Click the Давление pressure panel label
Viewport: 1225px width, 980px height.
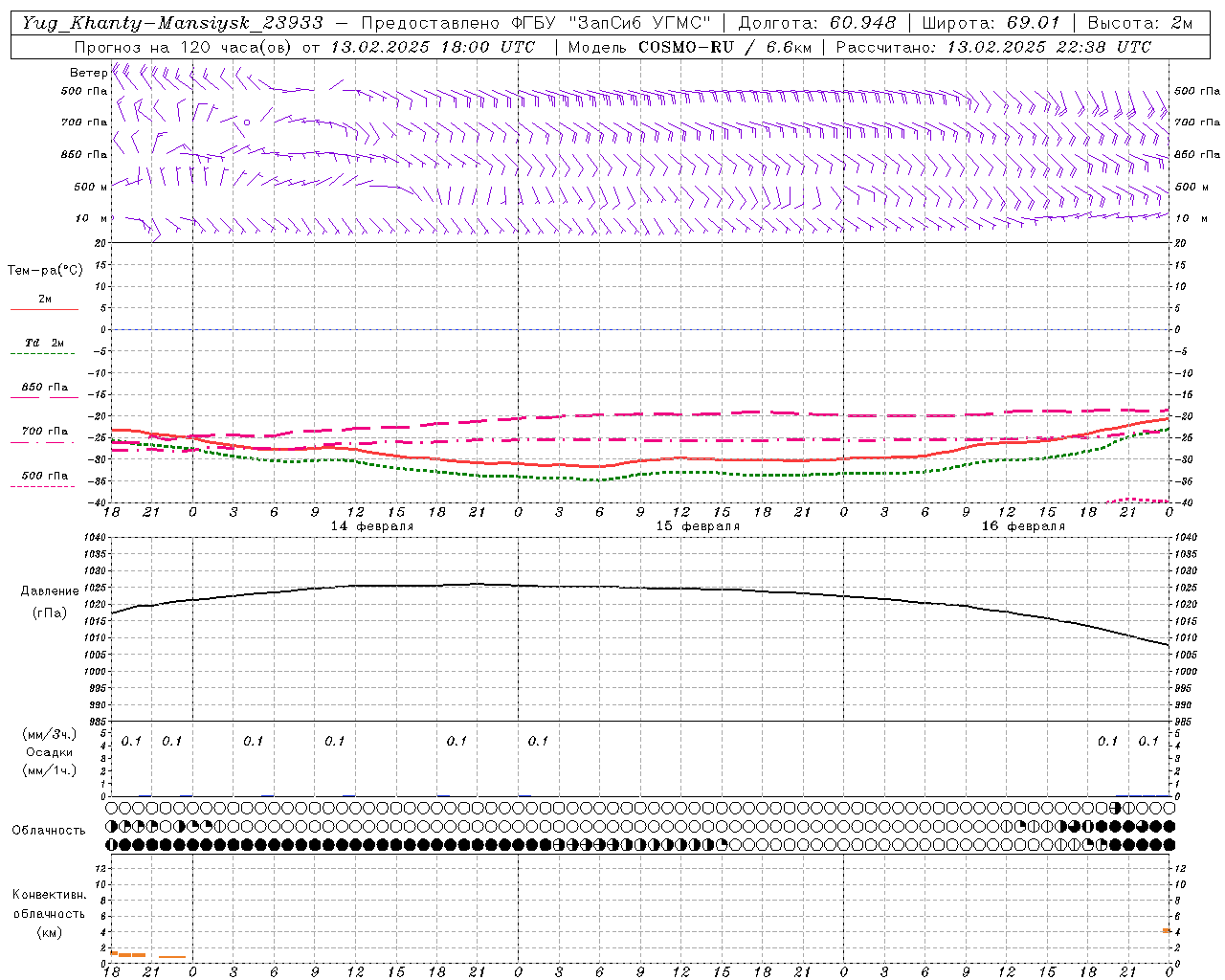coord(50,591)
